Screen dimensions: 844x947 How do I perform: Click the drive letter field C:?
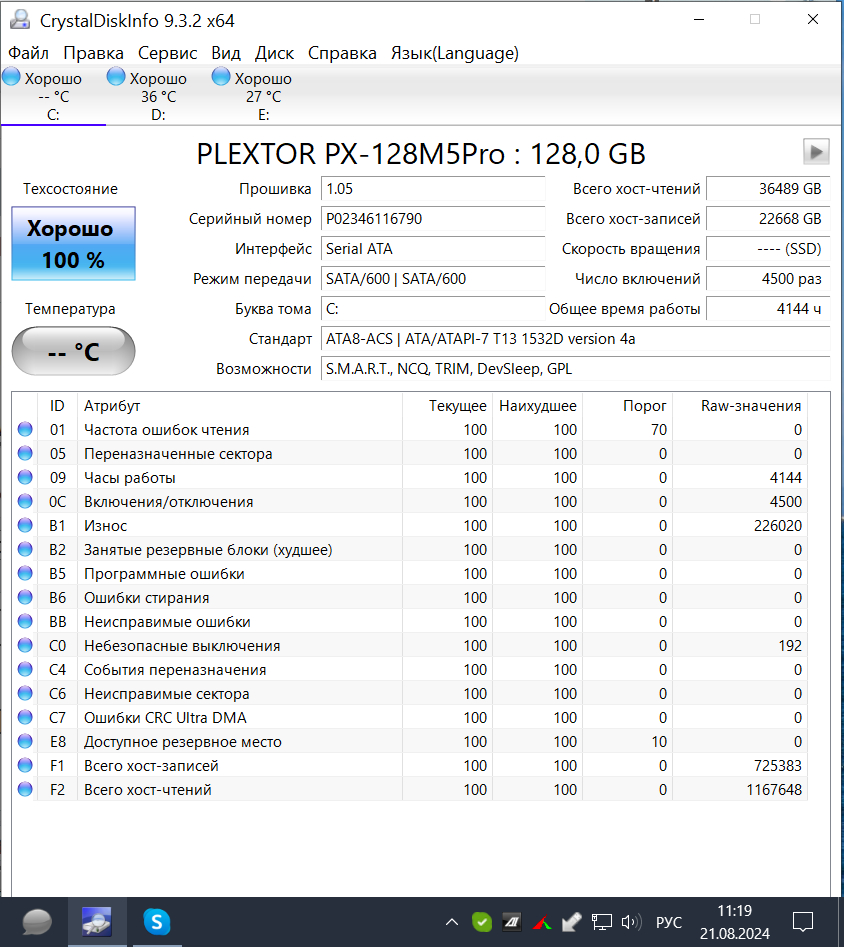(433, 309)
